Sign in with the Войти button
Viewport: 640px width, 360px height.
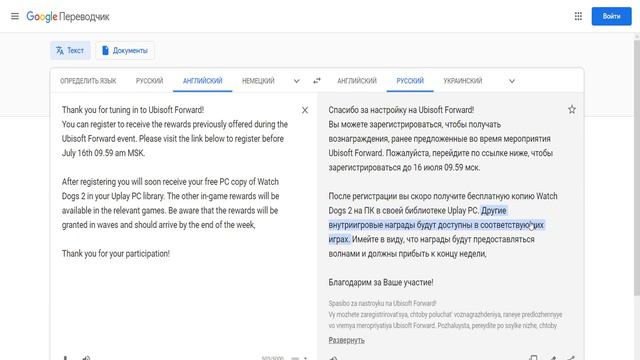pyautogui.click(x=611, y=16)
